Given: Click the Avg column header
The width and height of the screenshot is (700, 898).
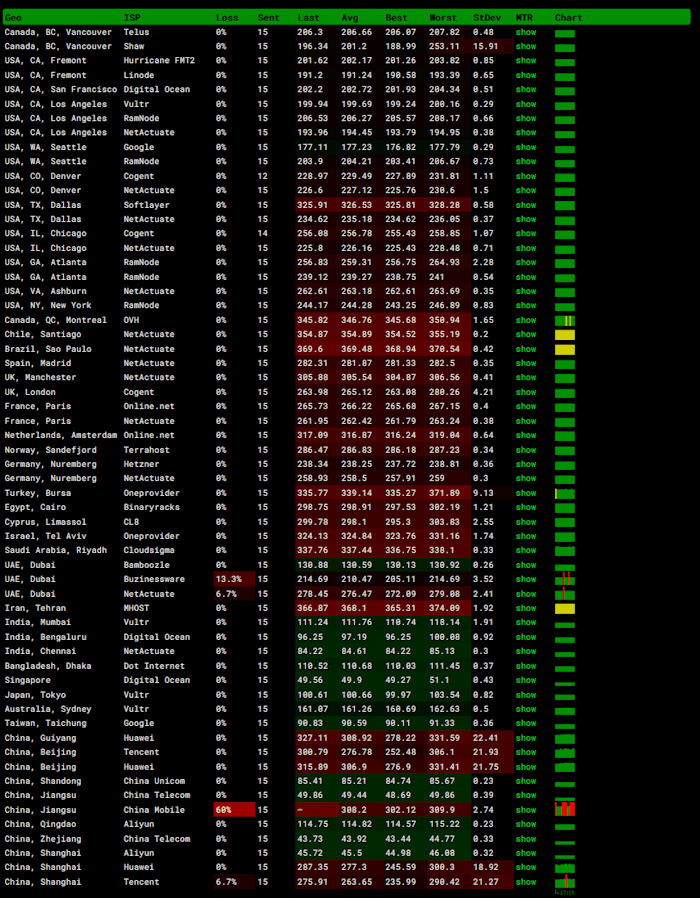Looking at the screenshot, I should (x=349, y=18).
